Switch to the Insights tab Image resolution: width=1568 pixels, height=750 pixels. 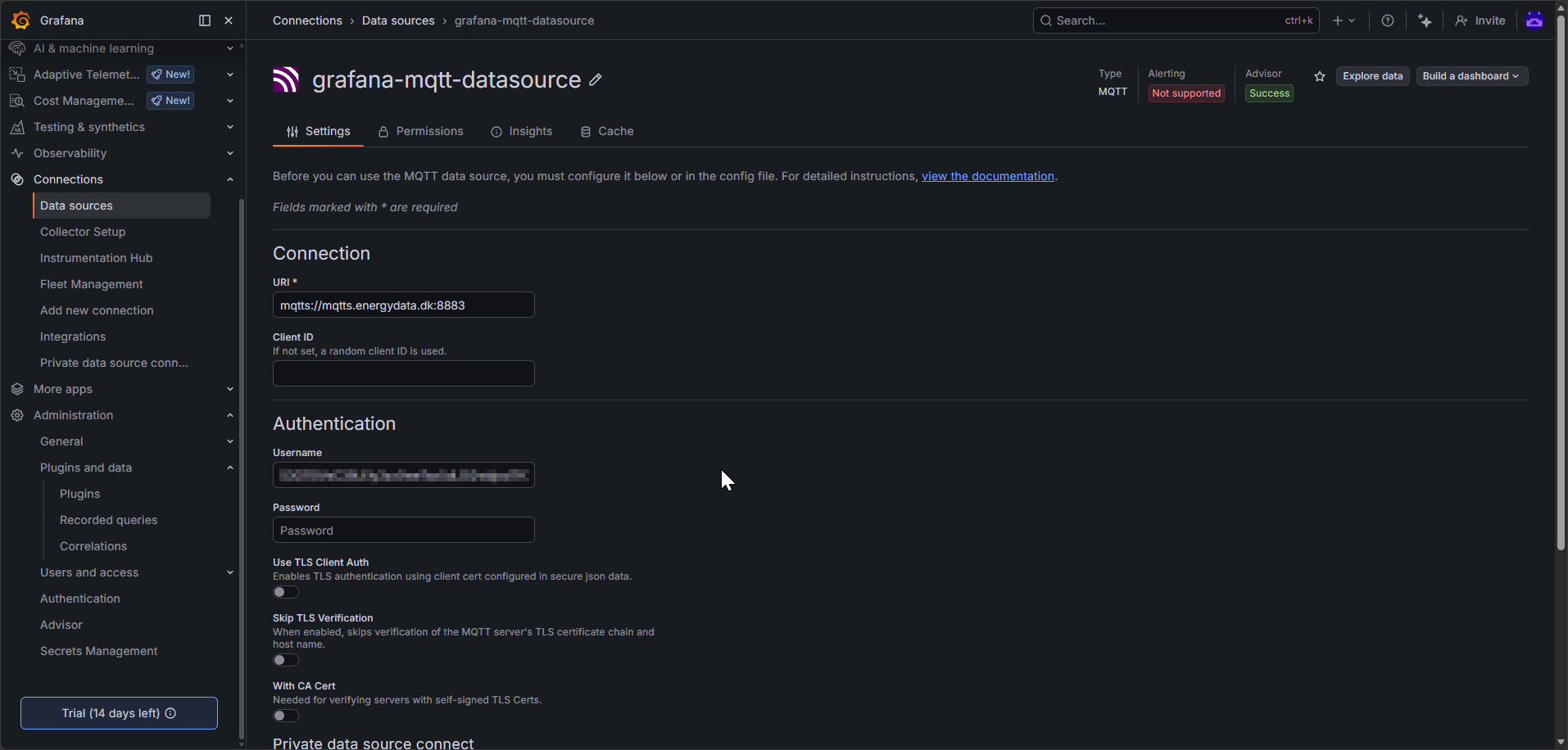tap(521, 131)
